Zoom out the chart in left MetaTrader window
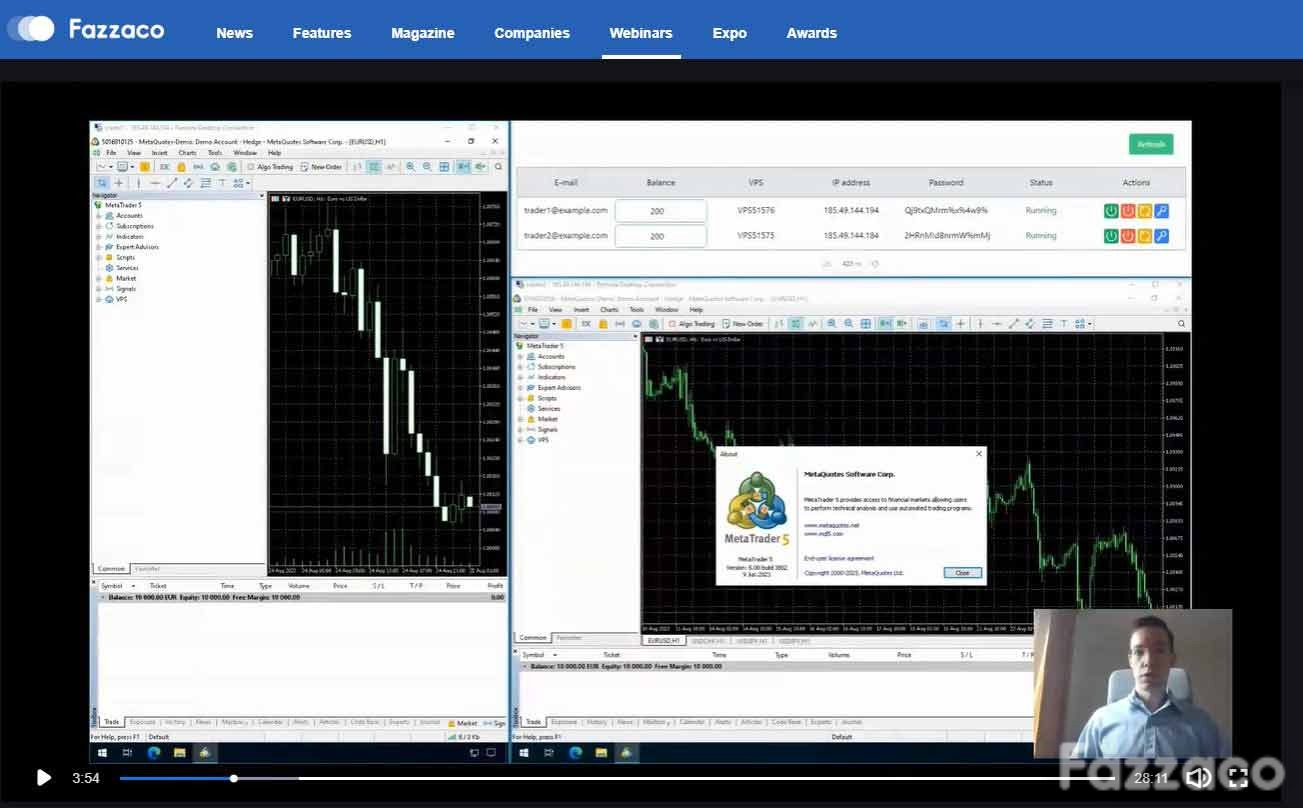The width and height of the screenshot is (1303, 808). pos(427,167)
